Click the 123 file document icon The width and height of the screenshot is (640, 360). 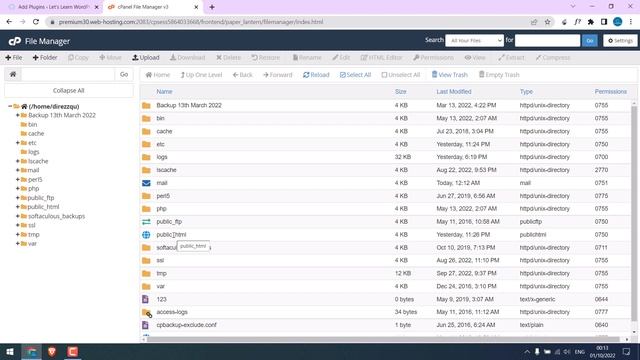click(x=145, y=299)
